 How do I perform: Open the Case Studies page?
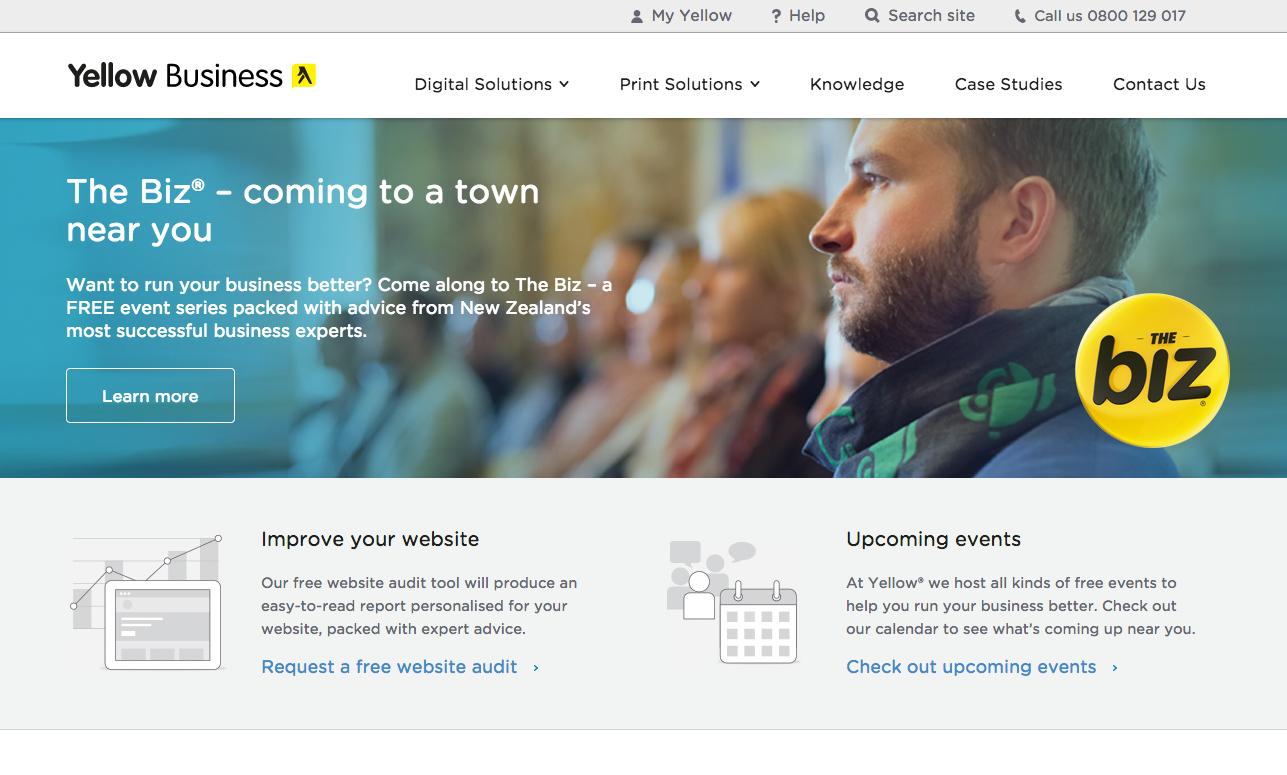click(1008, 84)
